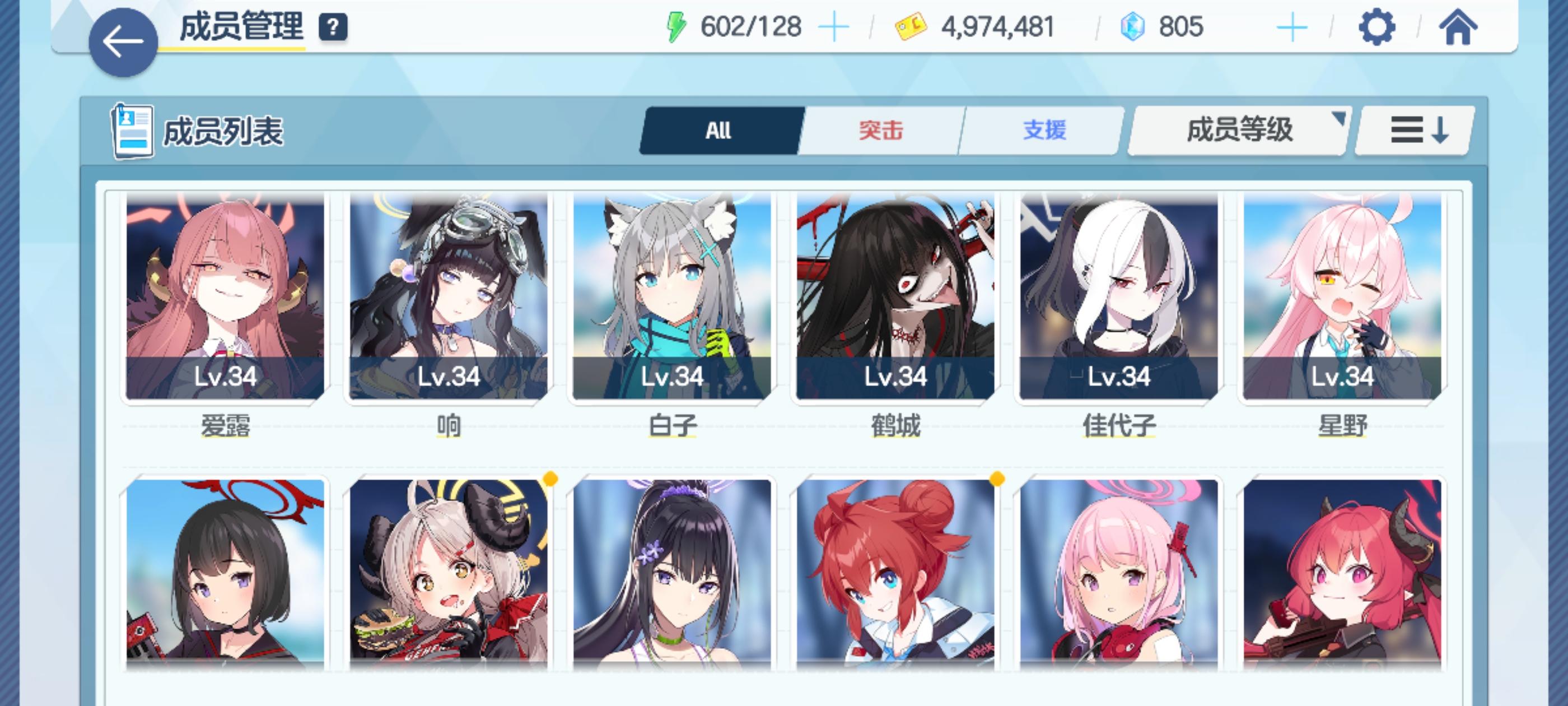Switch to the 支援 filter tab
The width and height of the screenshot is (1568, 706).
(x=1043, y=131)
